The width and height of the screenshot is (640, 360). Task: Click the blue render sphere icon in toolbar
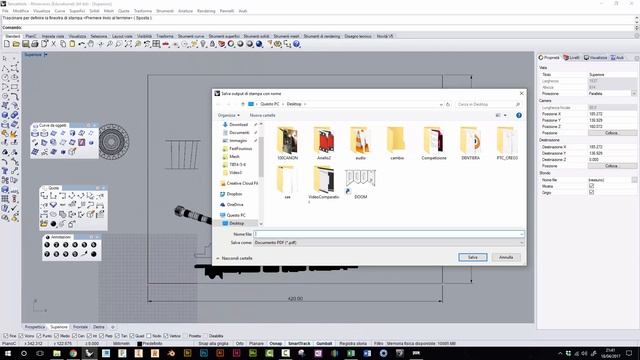(x=259, y=44)
